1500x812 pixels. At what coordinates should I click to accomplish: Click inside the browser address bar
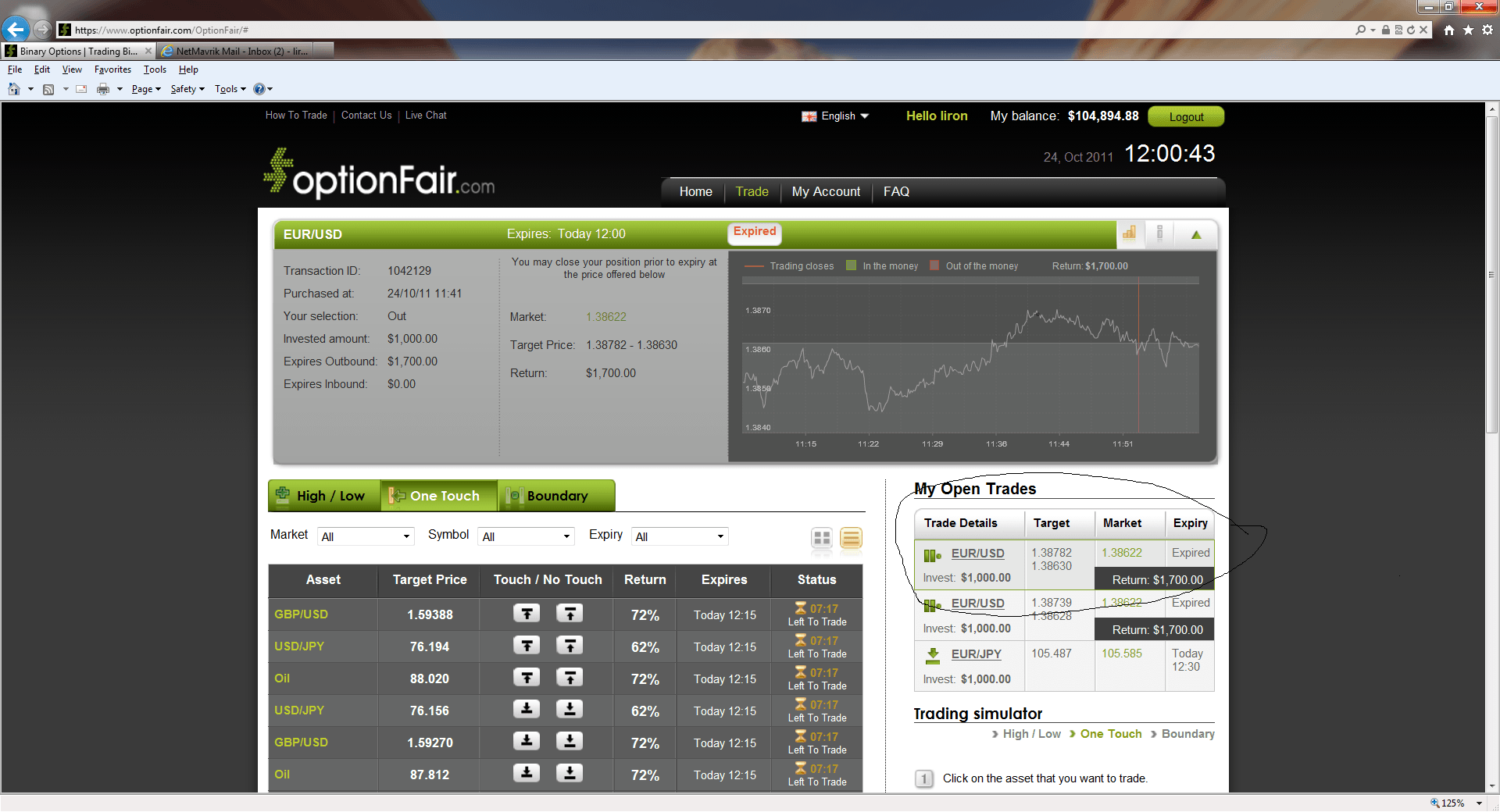coord(703,30)
